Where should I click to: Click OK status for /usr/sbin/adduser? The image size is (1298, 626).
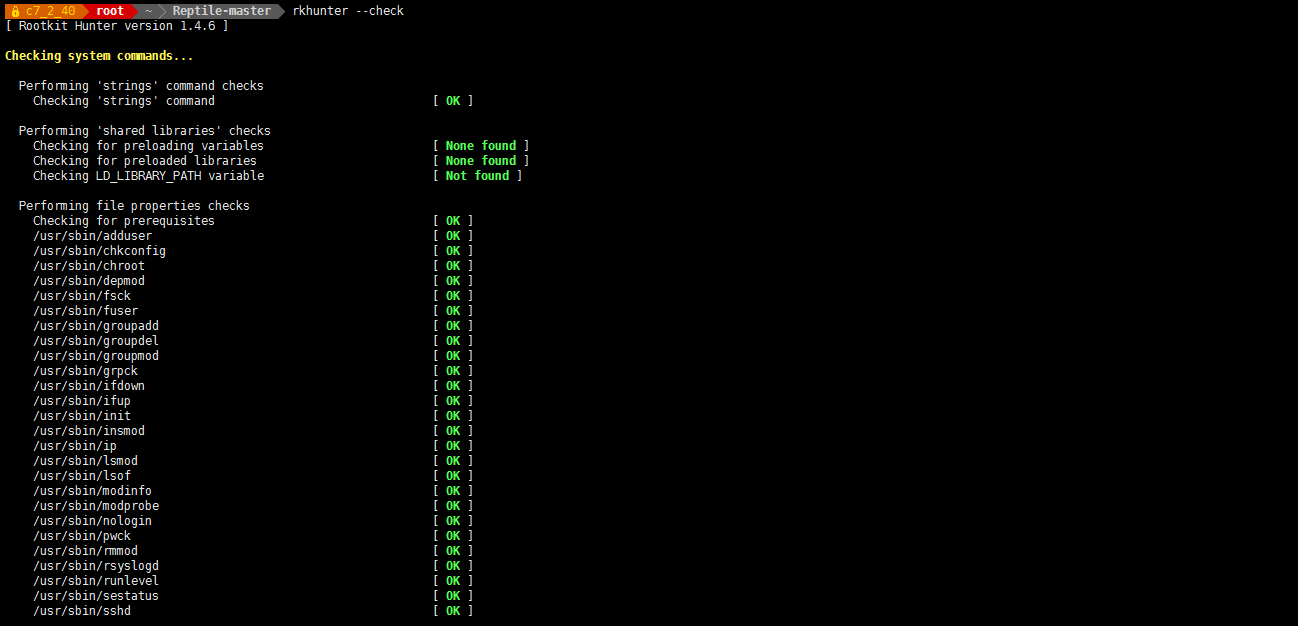pos(453,236)
